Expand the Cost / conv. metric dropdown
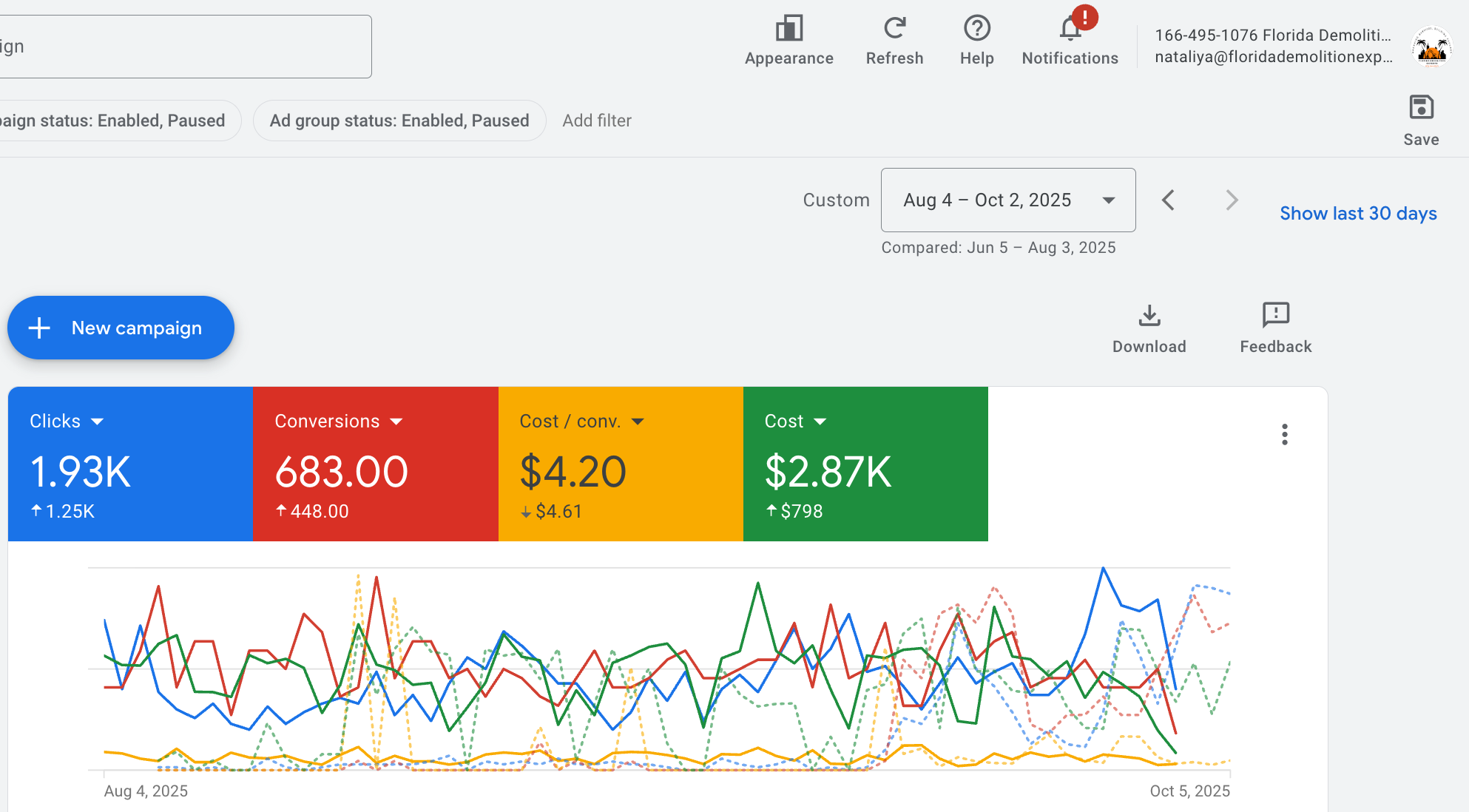 pos(638,422)
